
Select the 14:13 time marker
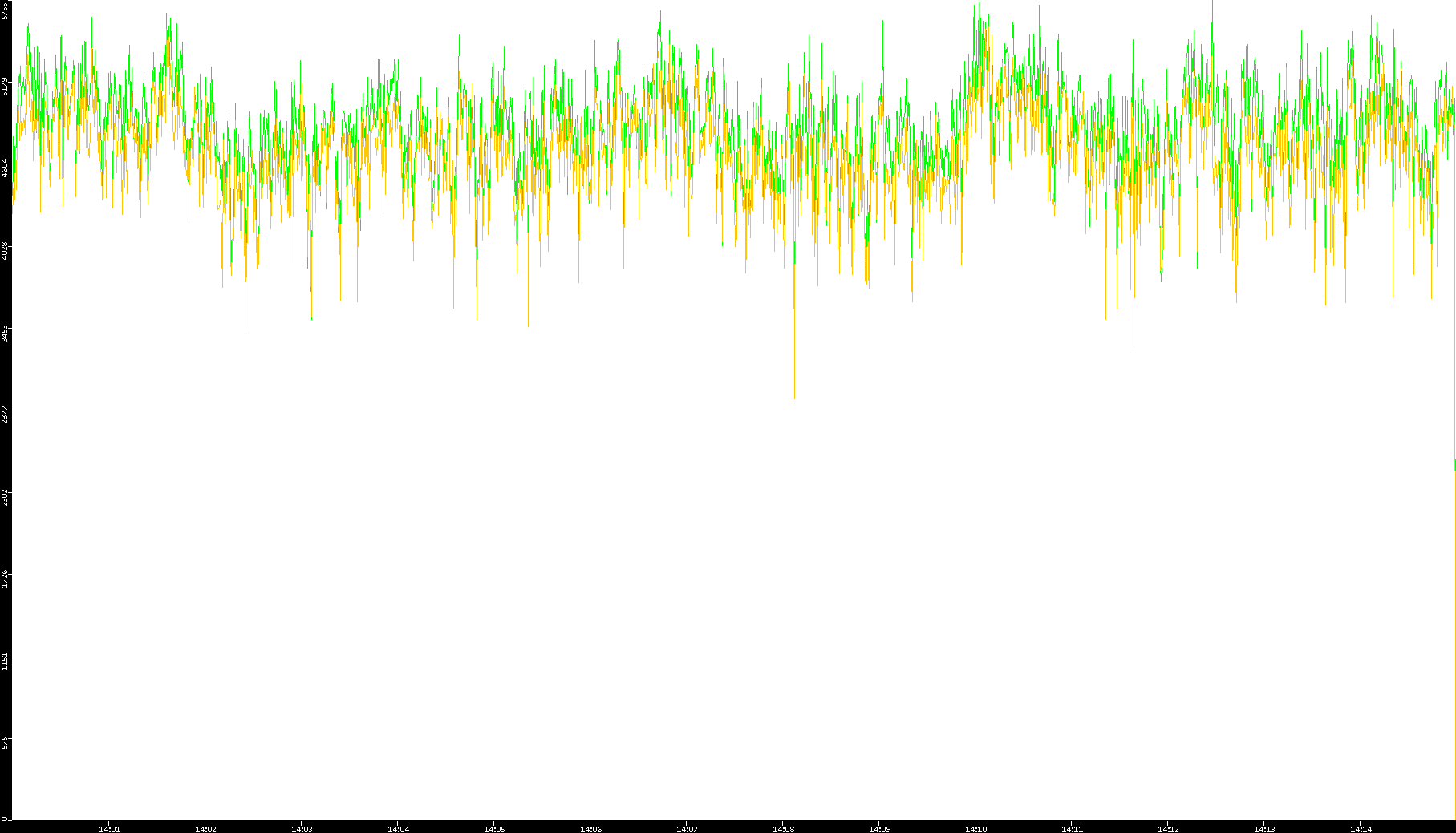1264,828
